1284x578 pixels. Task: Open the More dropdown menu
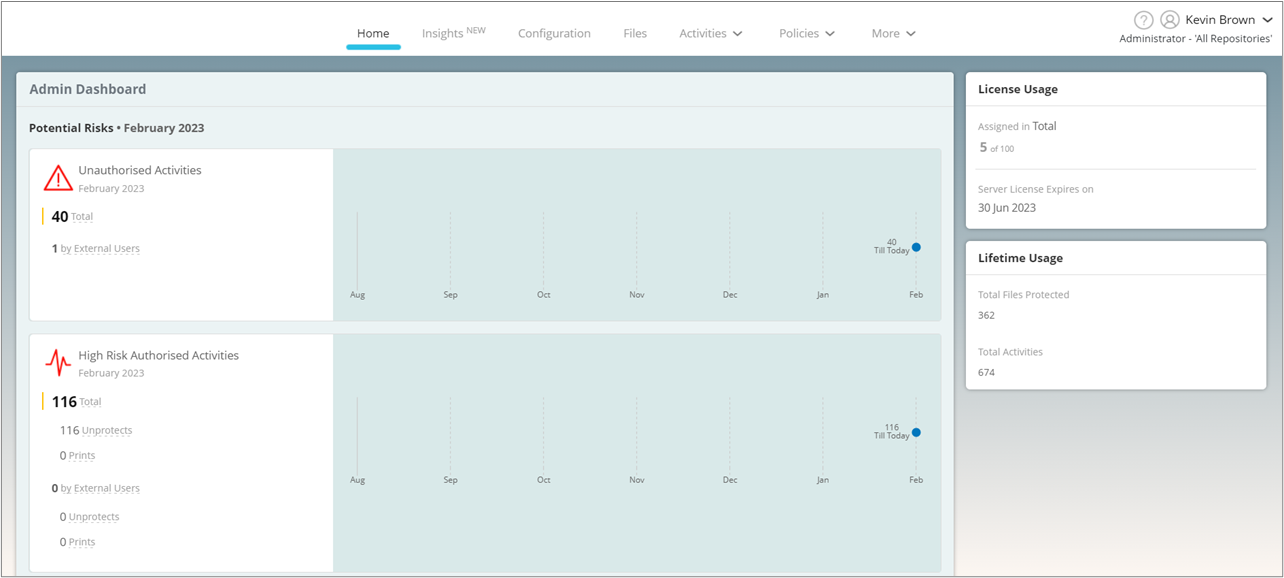coord(894,33)
